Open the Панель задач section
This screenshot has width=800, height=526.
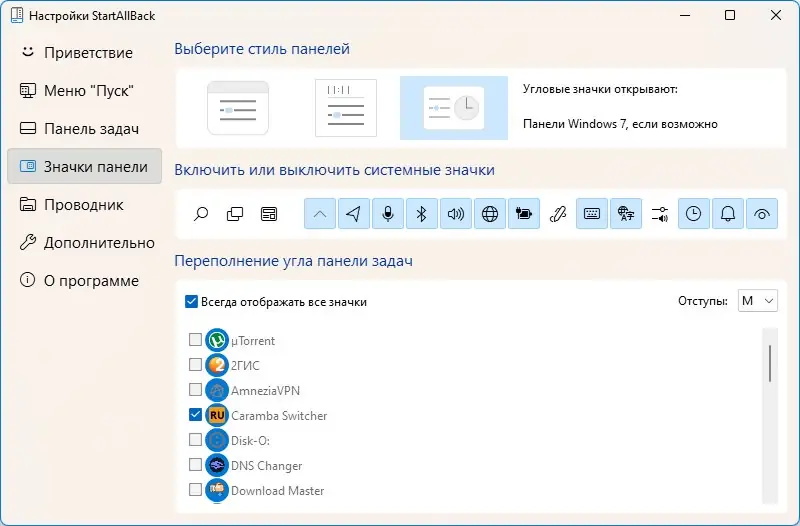(84, 129)
